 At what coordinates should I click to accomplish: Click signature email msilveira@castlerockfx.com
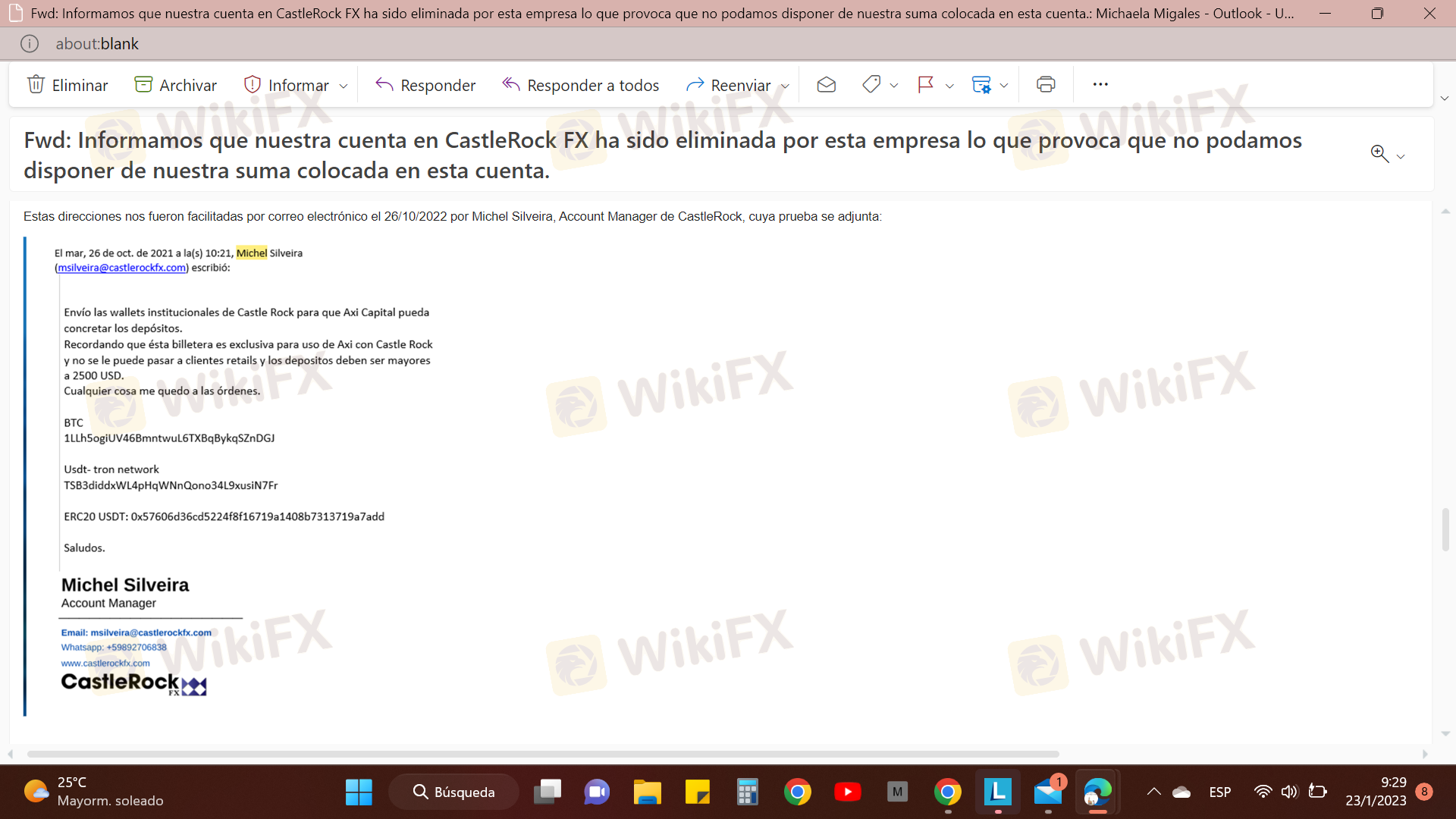point(151,632)
